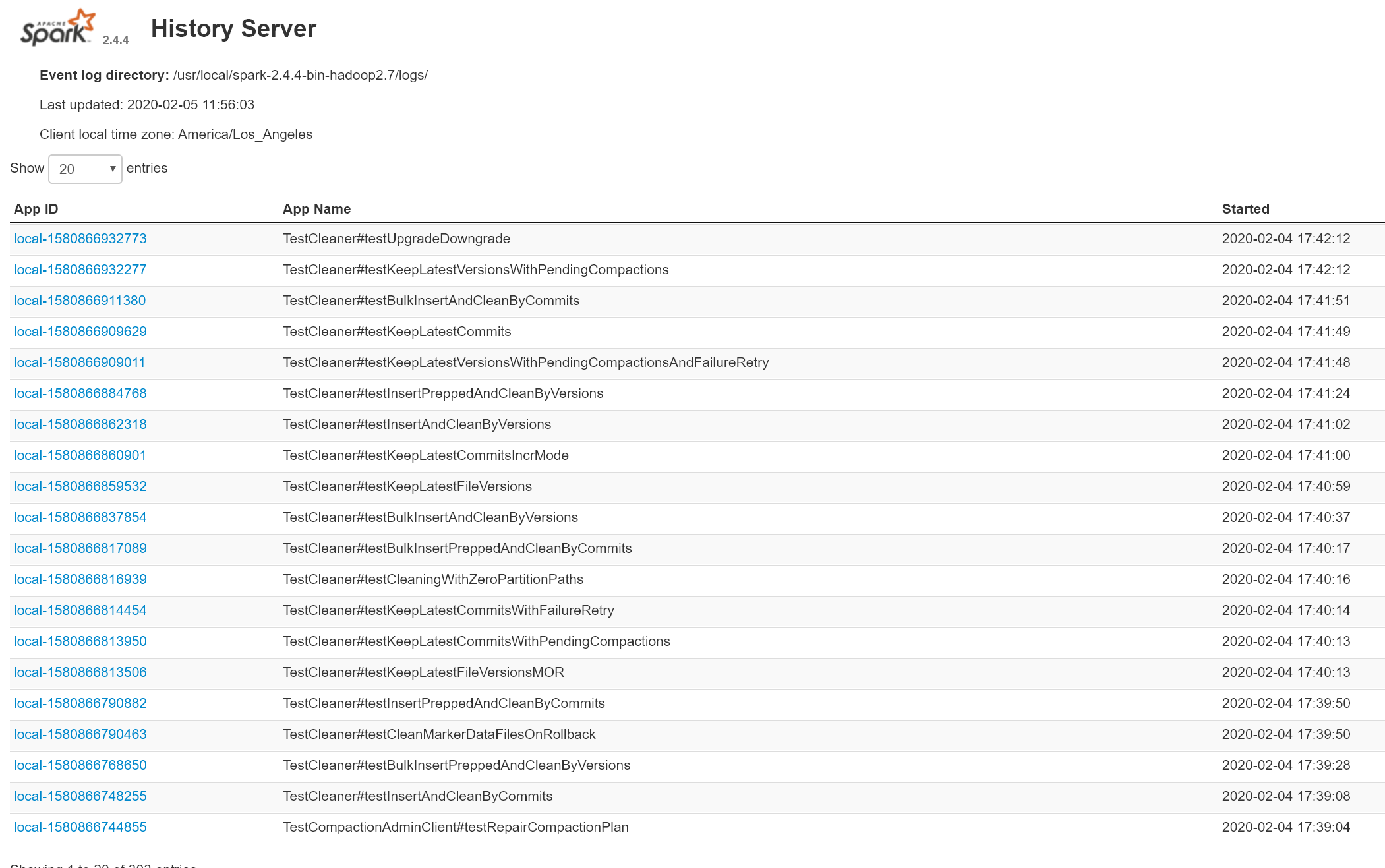Open app local-1580866932773

pos(80,239)
